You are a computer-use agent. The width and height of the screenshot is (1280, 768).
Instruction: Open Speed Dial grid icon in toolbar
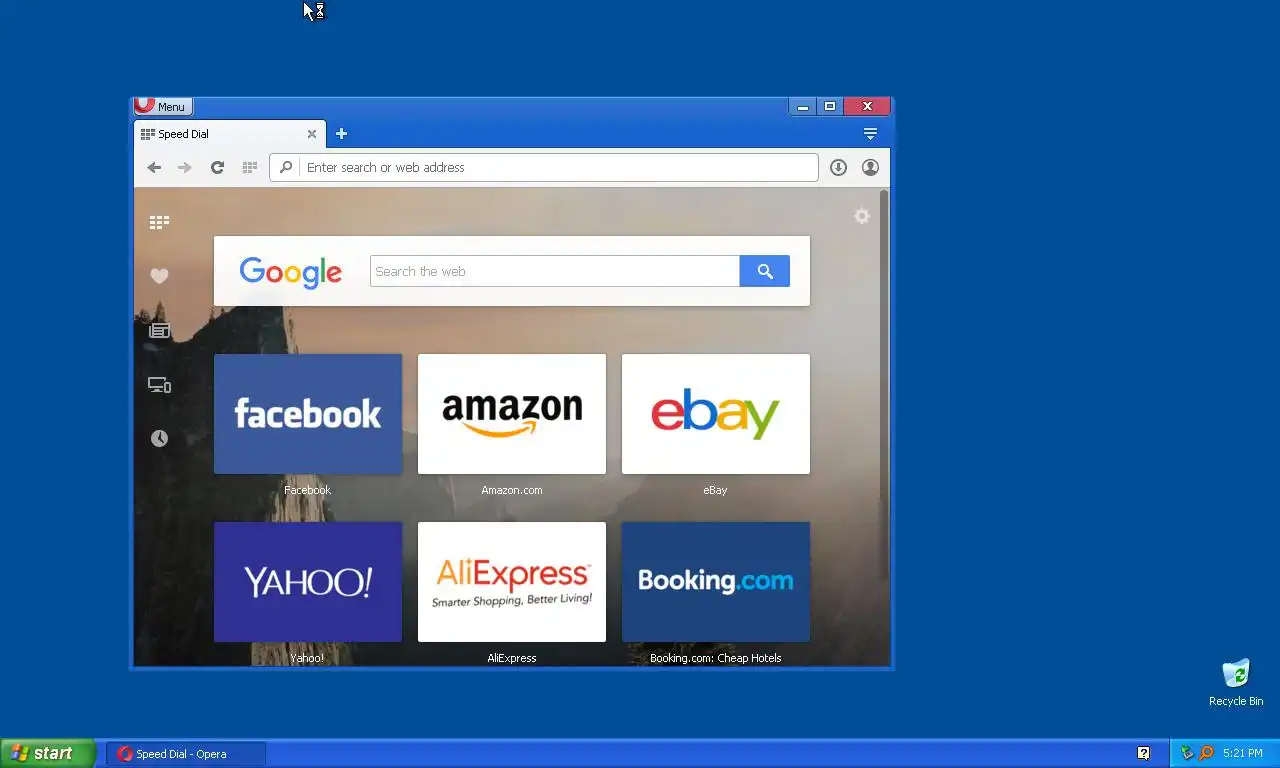(x=250, y=168)
